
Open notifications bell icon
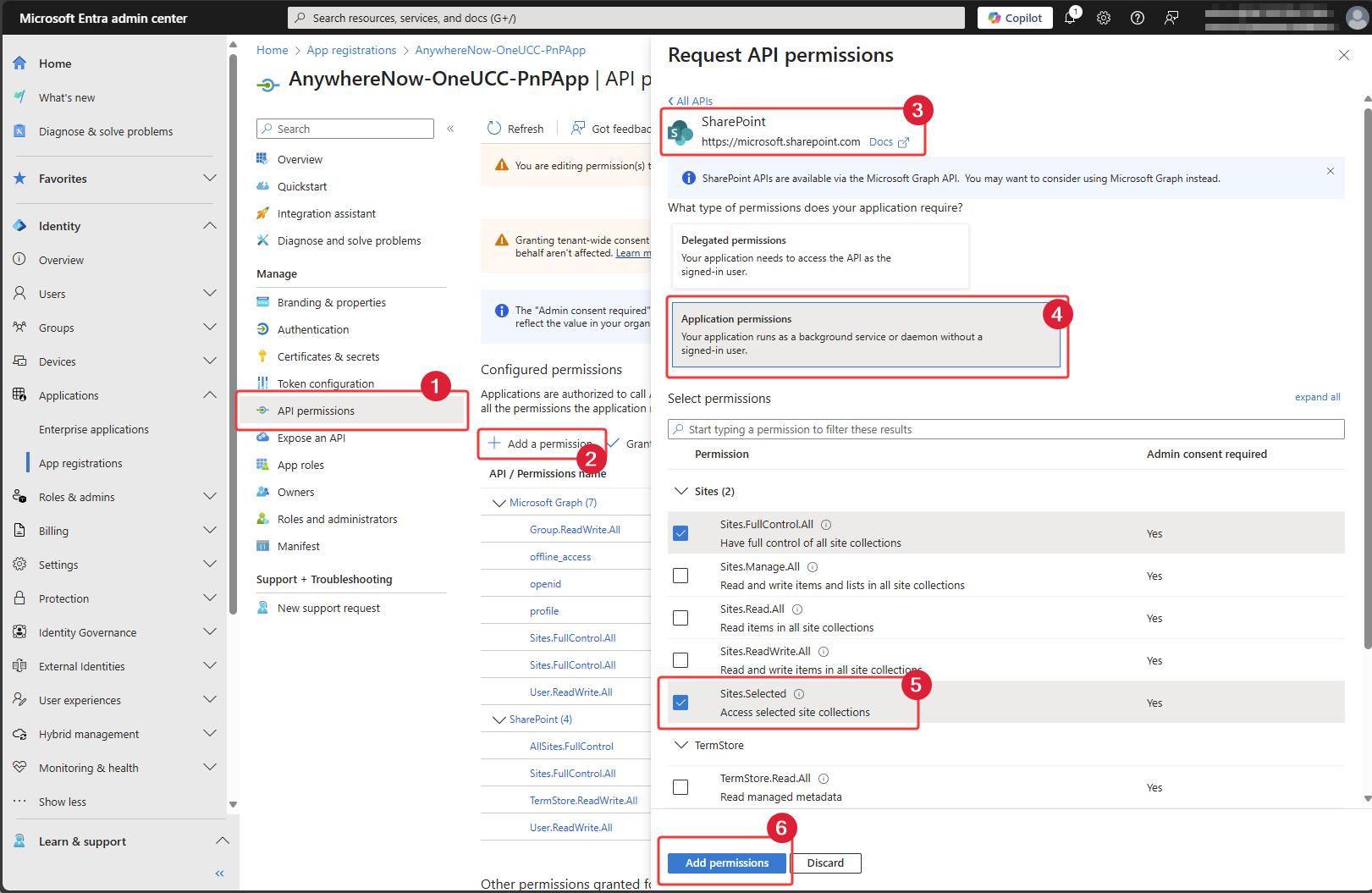pyautogui.click(x=1070, y=18)
